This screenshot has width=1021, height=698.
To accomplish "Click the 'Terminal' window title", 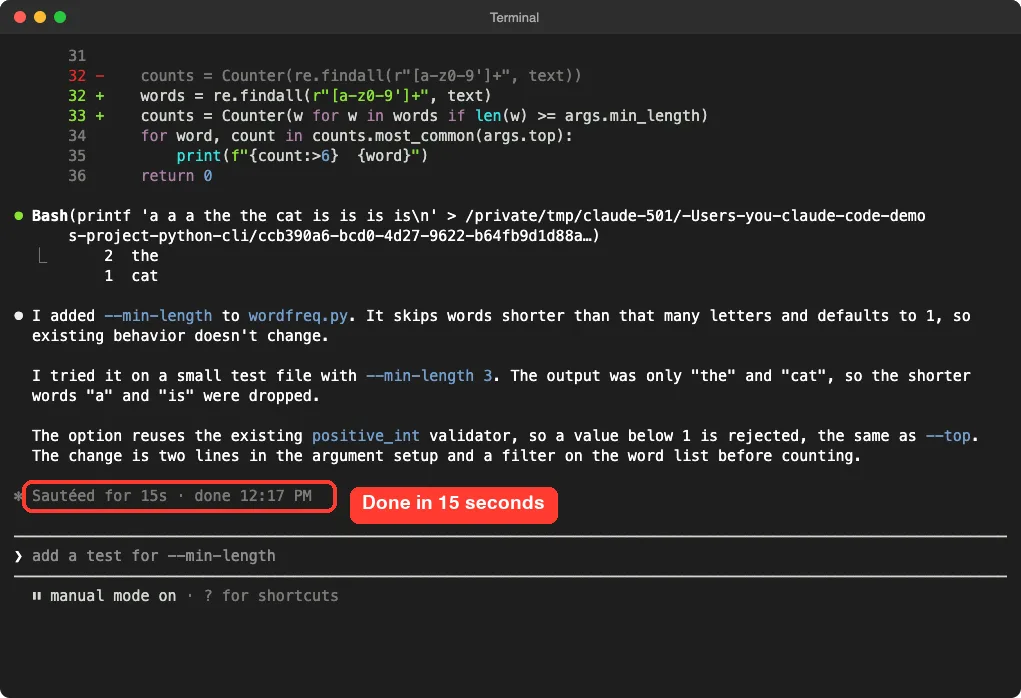I will click(514, 18).
